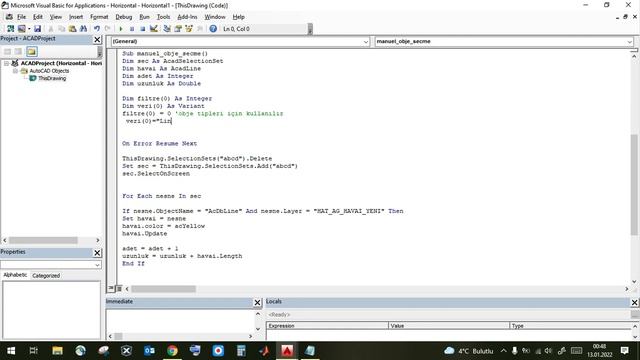Select the AutoCAD Objects folder

coord(49,71)
